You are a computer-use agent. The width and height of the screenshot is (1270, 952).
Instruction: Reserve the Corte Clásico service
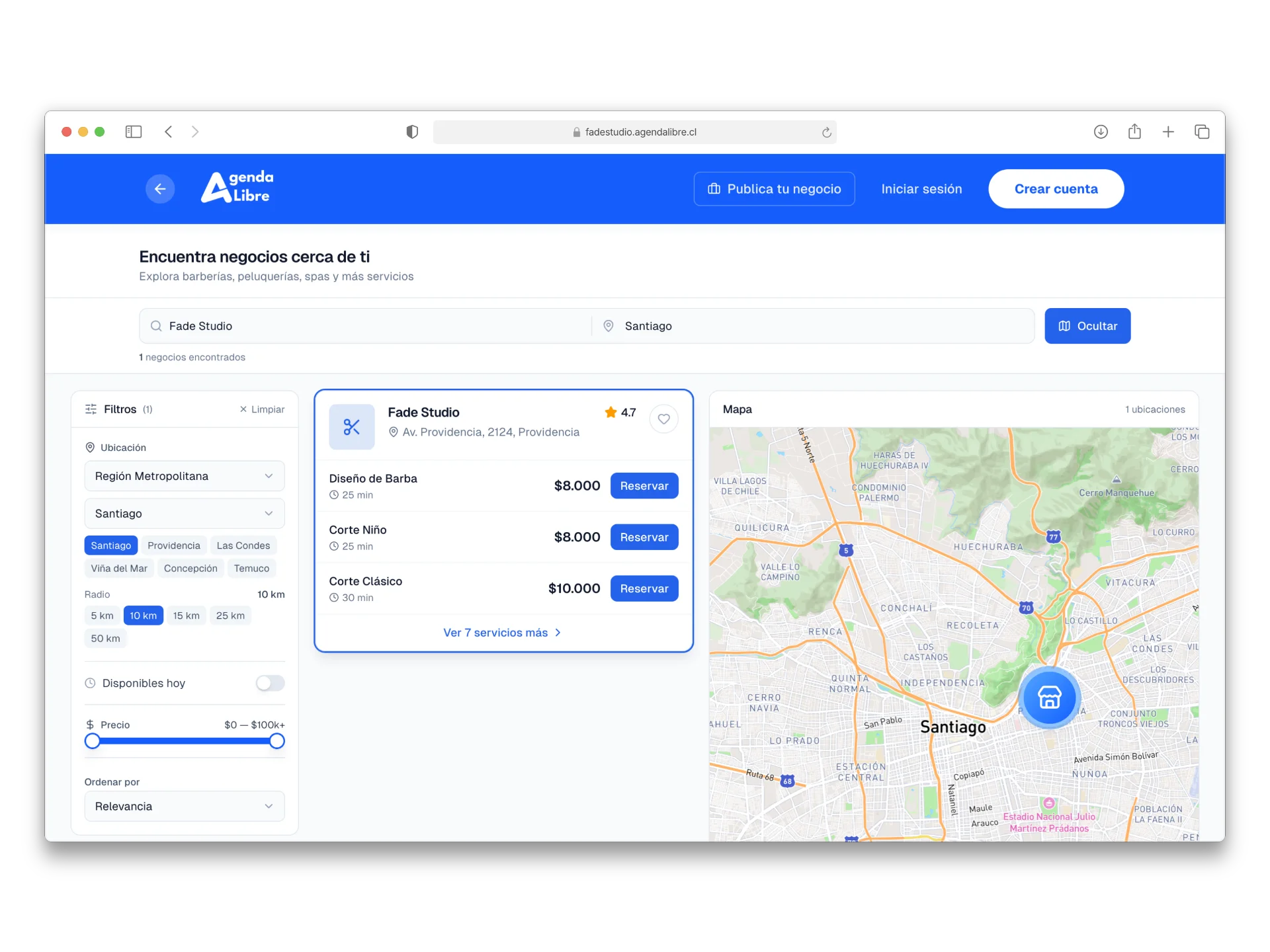click(x=644, y=588)
